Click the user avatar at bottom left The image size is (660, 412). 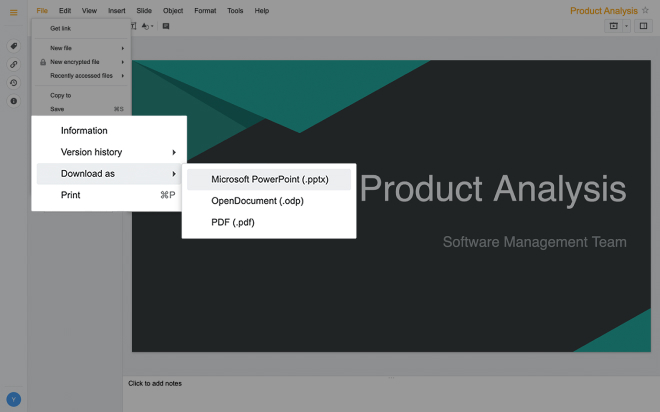(14, 399)
